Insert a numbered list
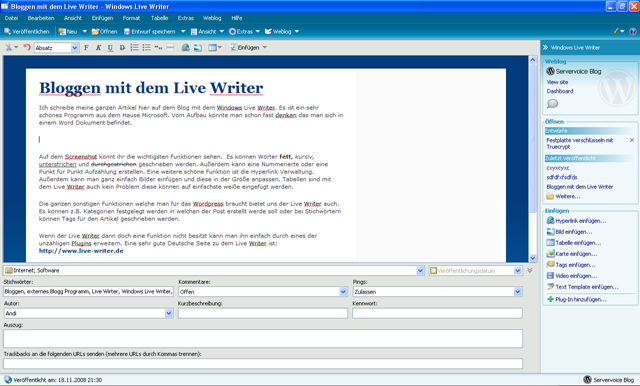This screenshot has width=640, height=386. (134, 48)
